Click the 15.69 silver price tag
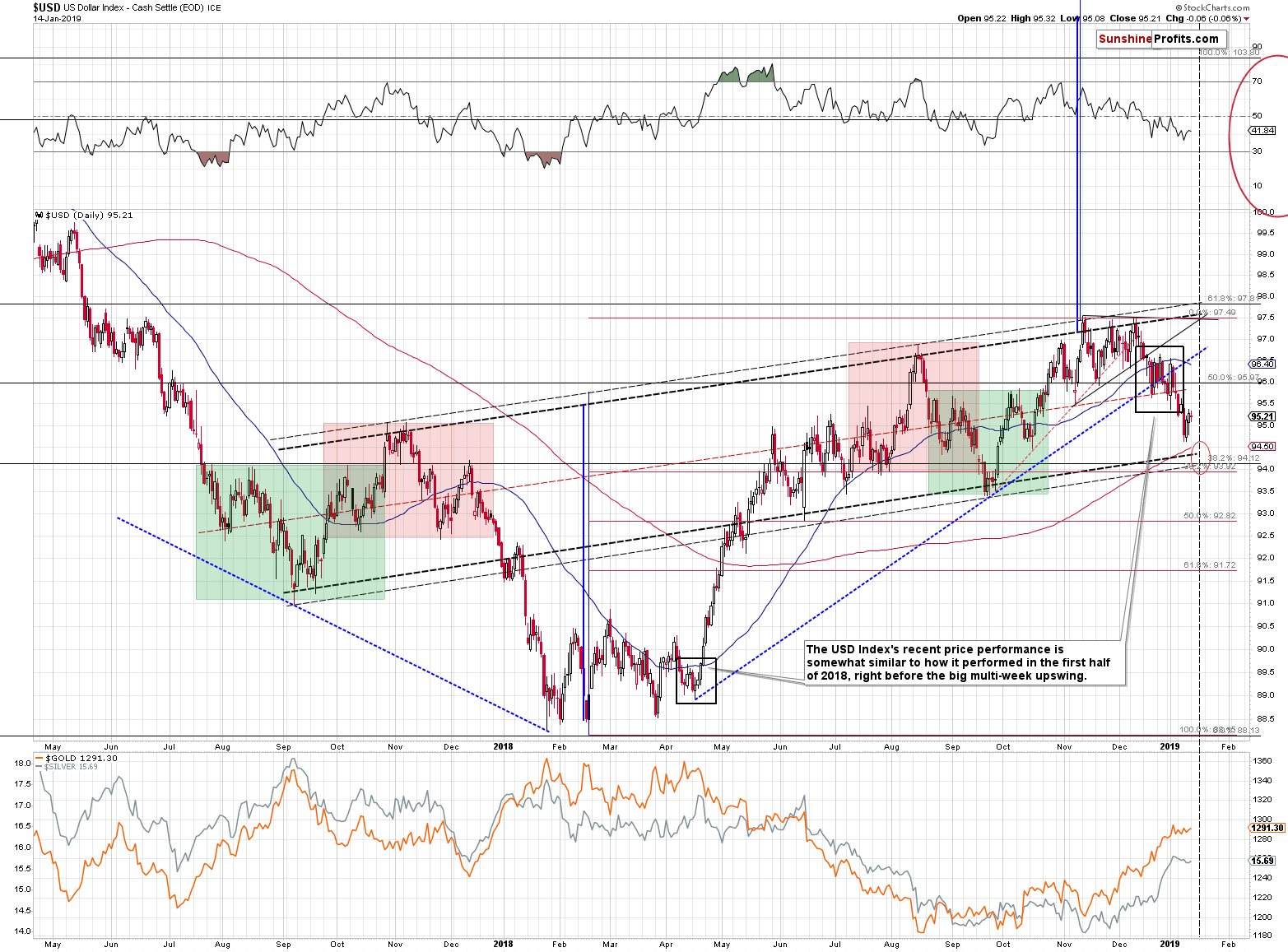Image resolution: width=1288 pixels, height=952 pixels. click(x=1262, y=861)
